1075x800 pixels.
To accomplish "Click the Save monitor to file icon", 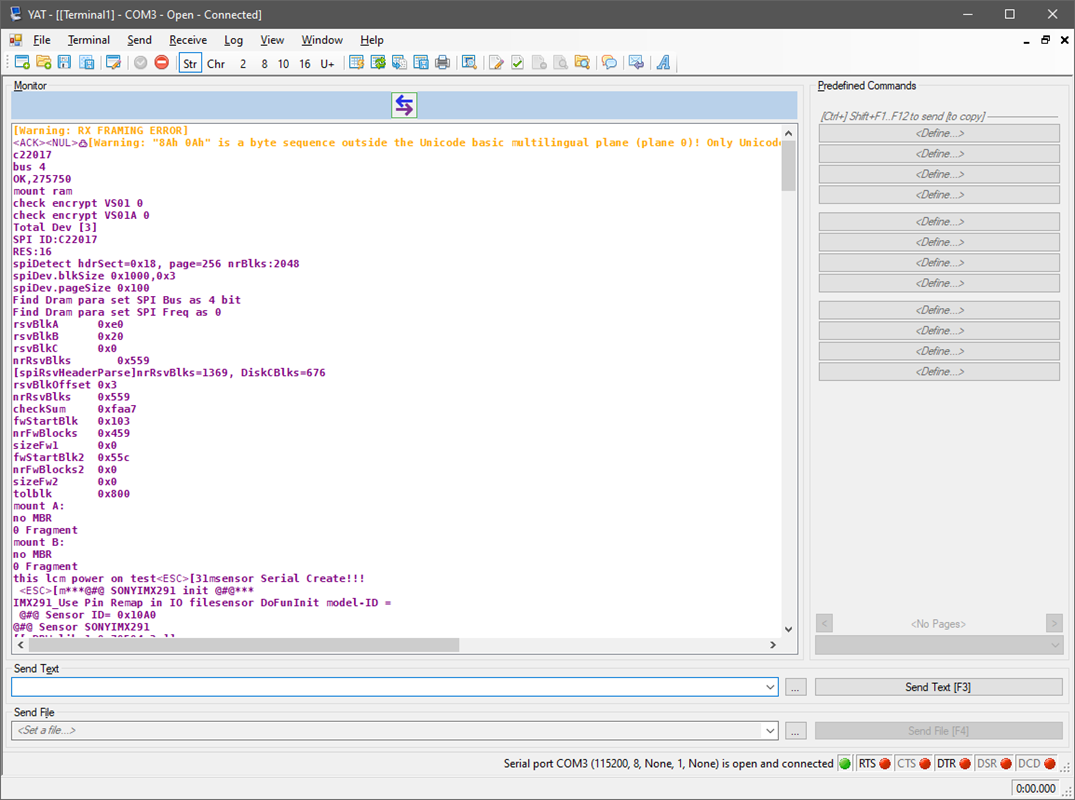I will (x=421, y=63).
